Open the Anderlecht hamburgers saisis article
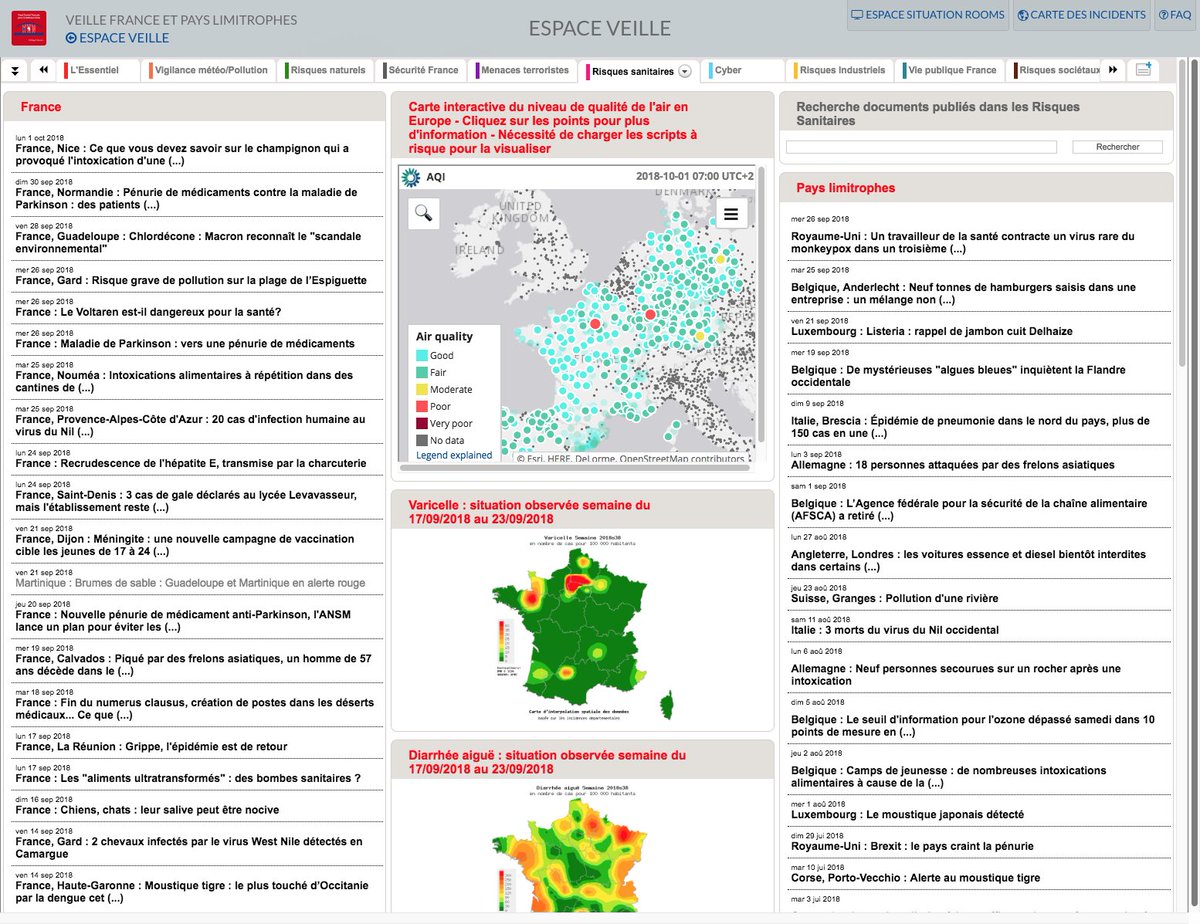1200x924 pixels. click(963, 294)
